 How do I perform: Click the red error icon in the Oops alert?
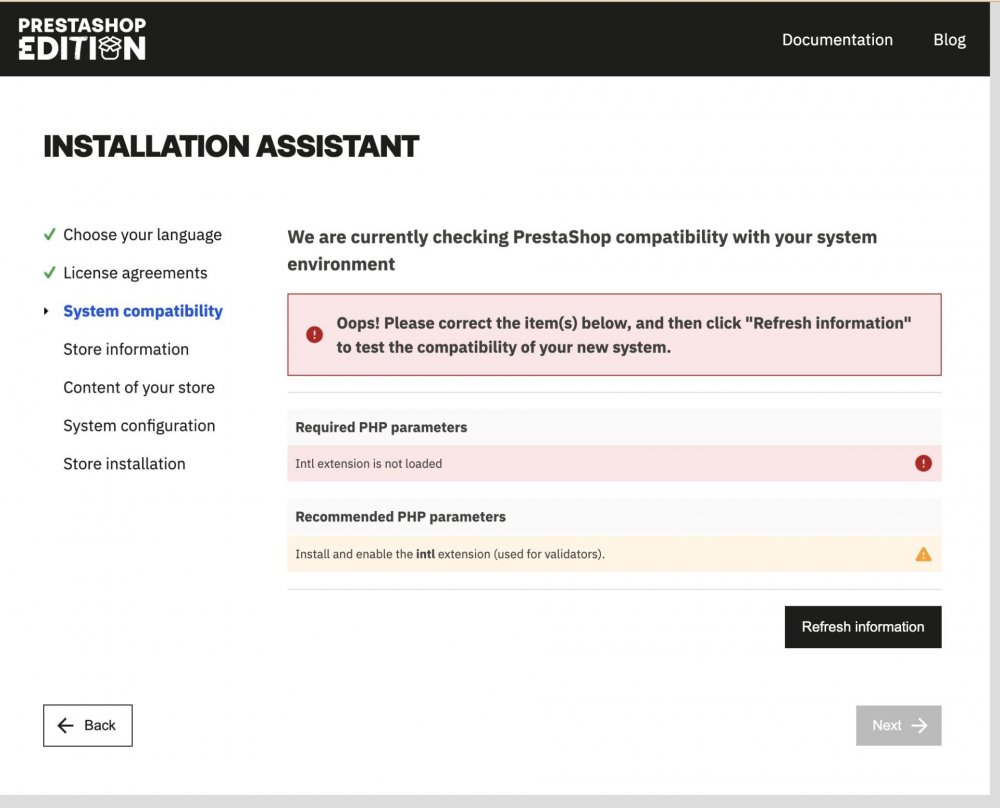coord(314,335)
